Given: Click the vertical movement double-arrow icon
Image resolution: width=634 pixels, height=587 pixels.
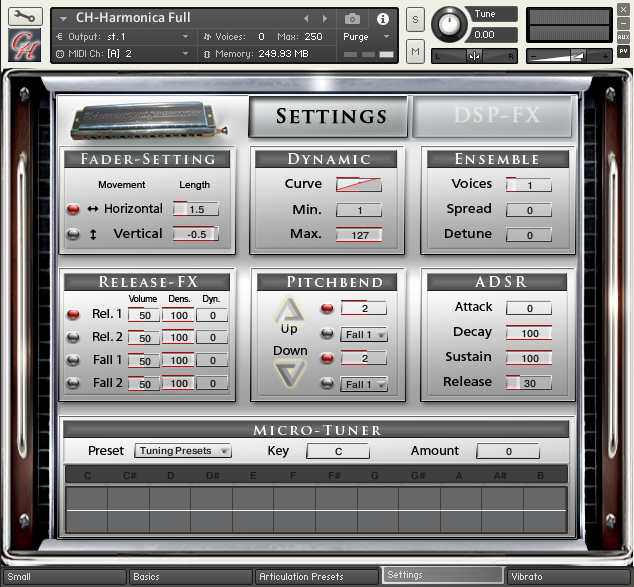Looking at the screenshot, I should point(93,234).
